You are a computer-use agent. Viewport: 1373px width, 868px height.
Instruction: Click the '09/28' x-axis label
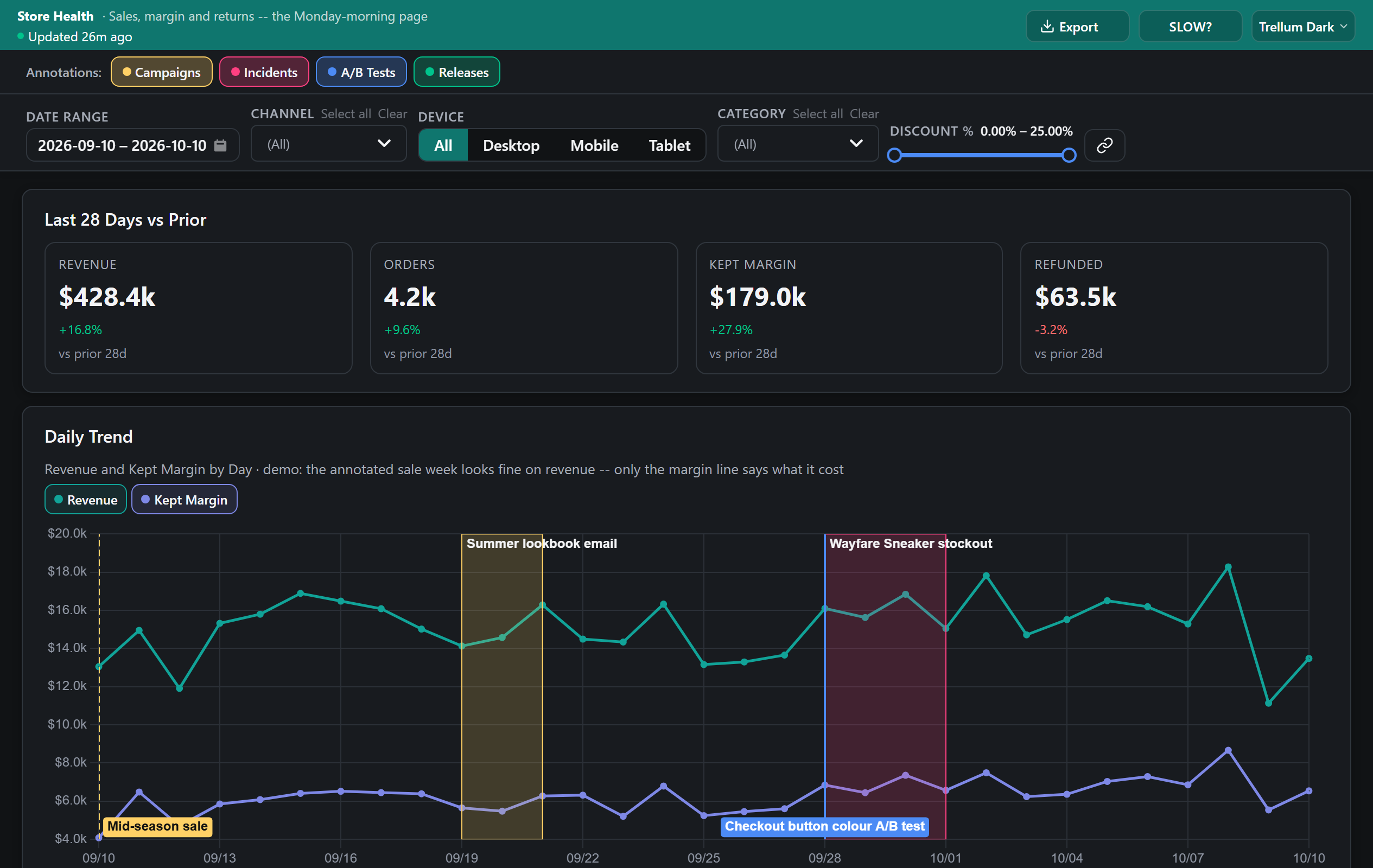[824, 858]
